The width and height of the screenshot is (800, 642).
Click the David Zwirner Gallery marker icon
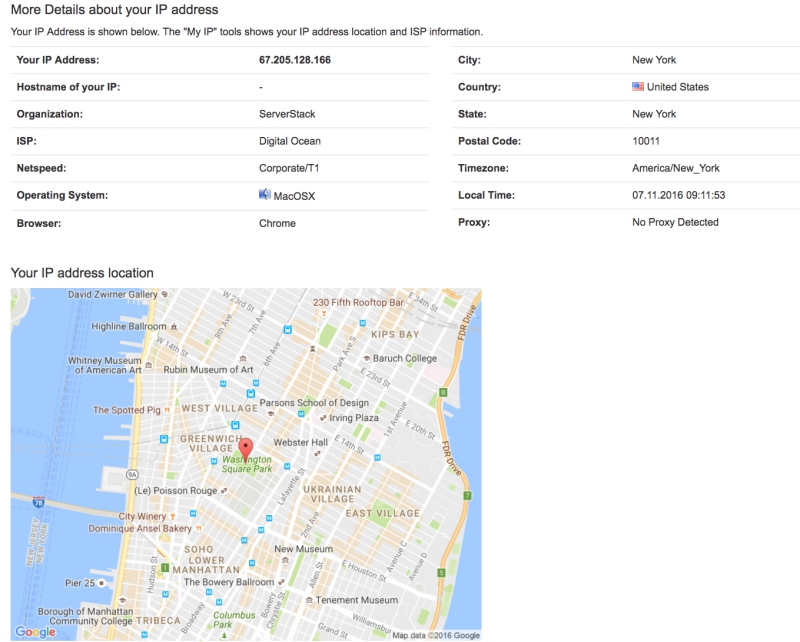coord(164,294)
